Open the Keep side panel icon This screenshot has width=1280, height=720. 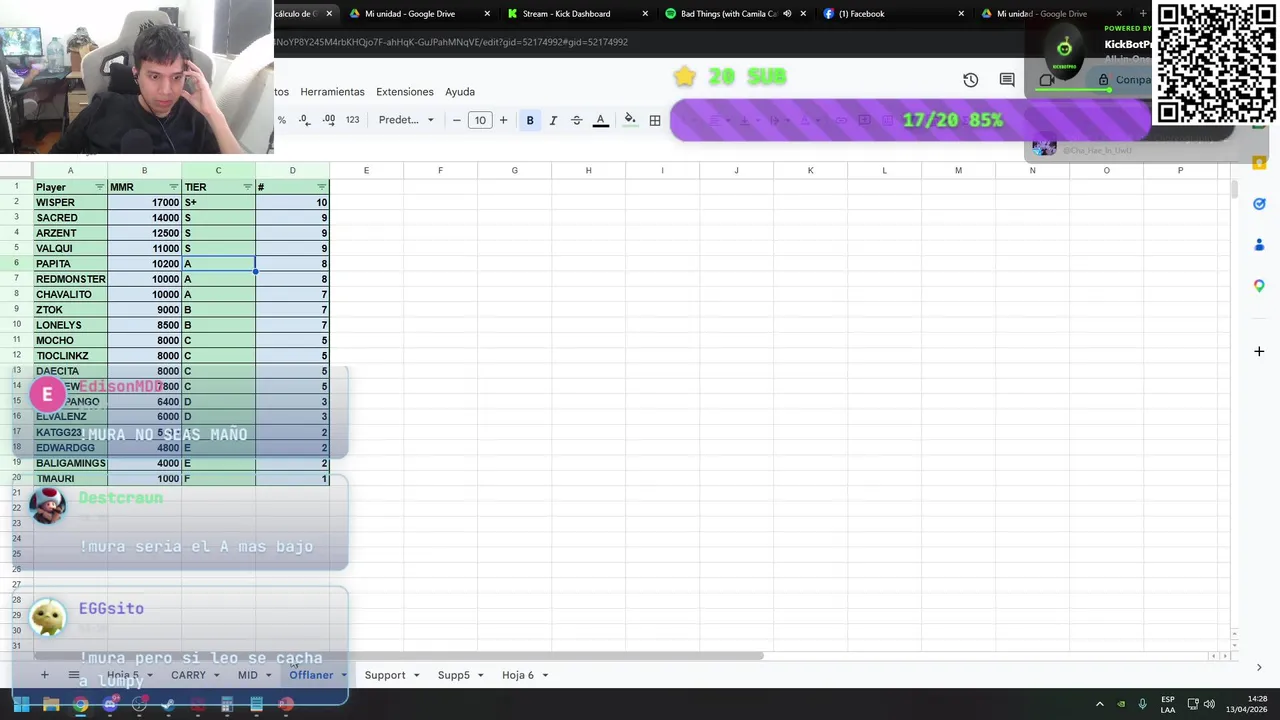(1259, 162)
